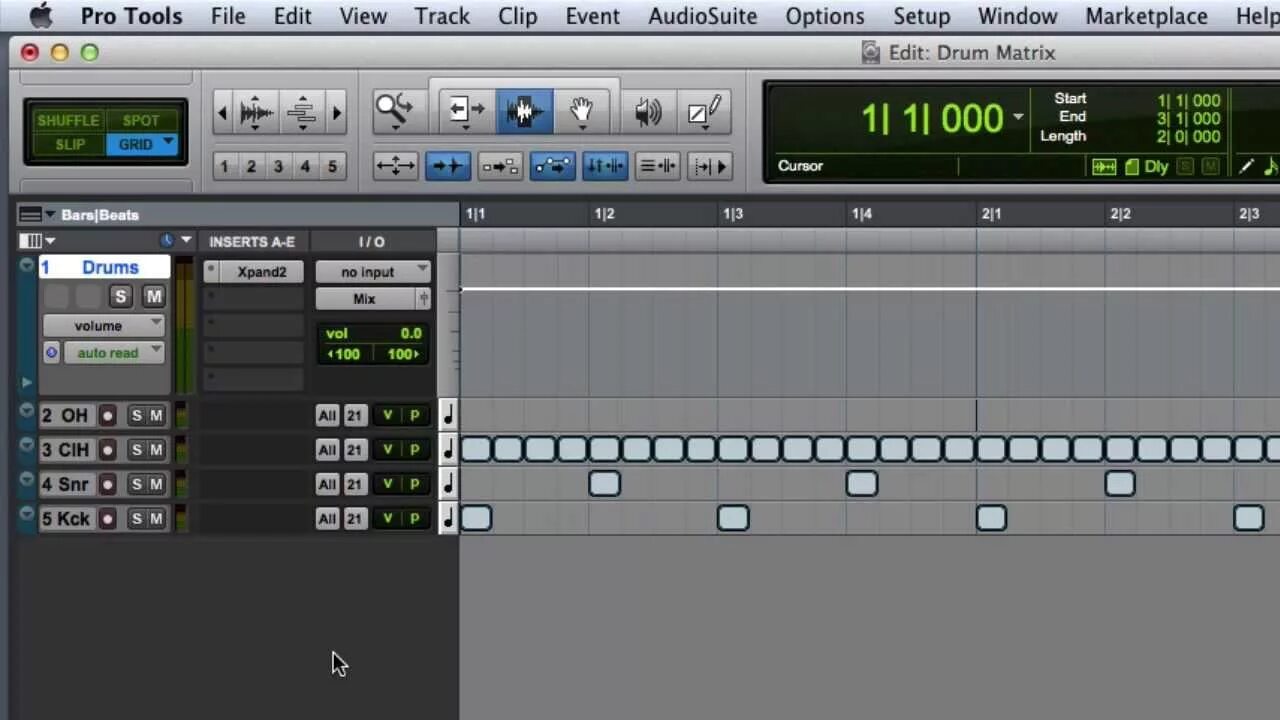Record-enable the 5 Kck track
Screen dimensions: 1280x720
pos(107,519)
